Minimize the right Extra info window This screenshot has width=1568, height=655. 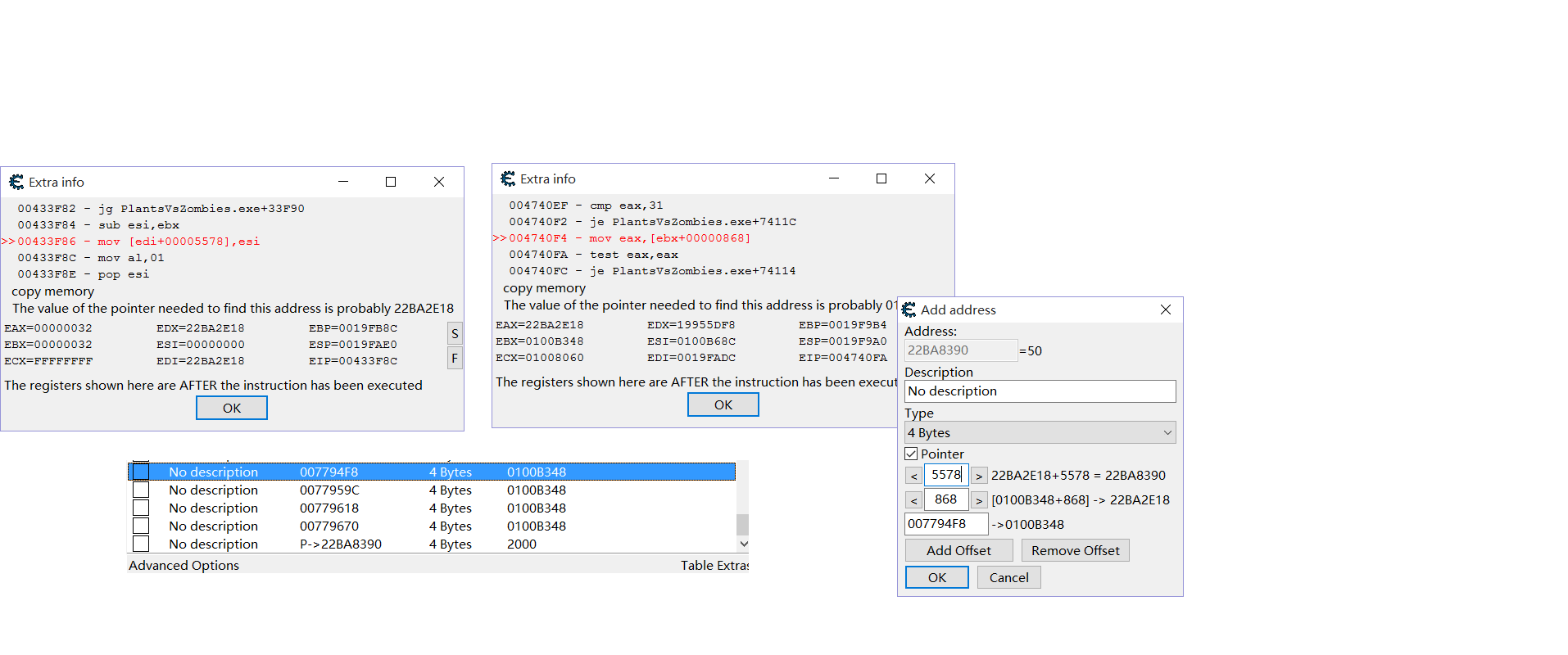pos(834,178)
